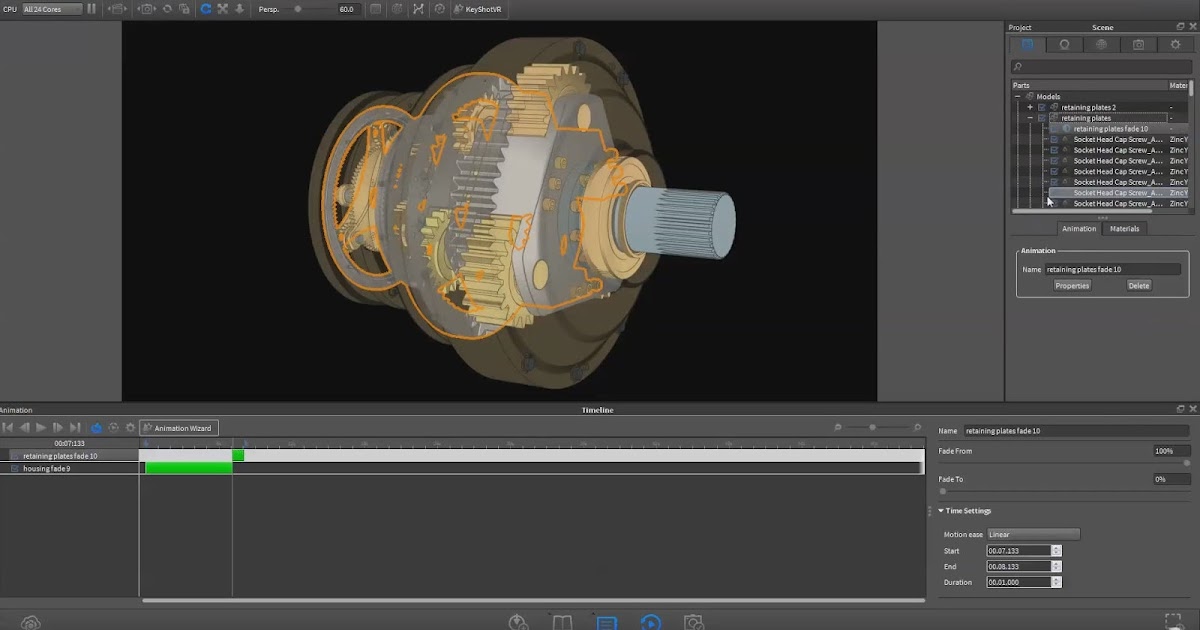Step forward one frame
Screen dimensions: 1200x630
click(x=58, y=428)
